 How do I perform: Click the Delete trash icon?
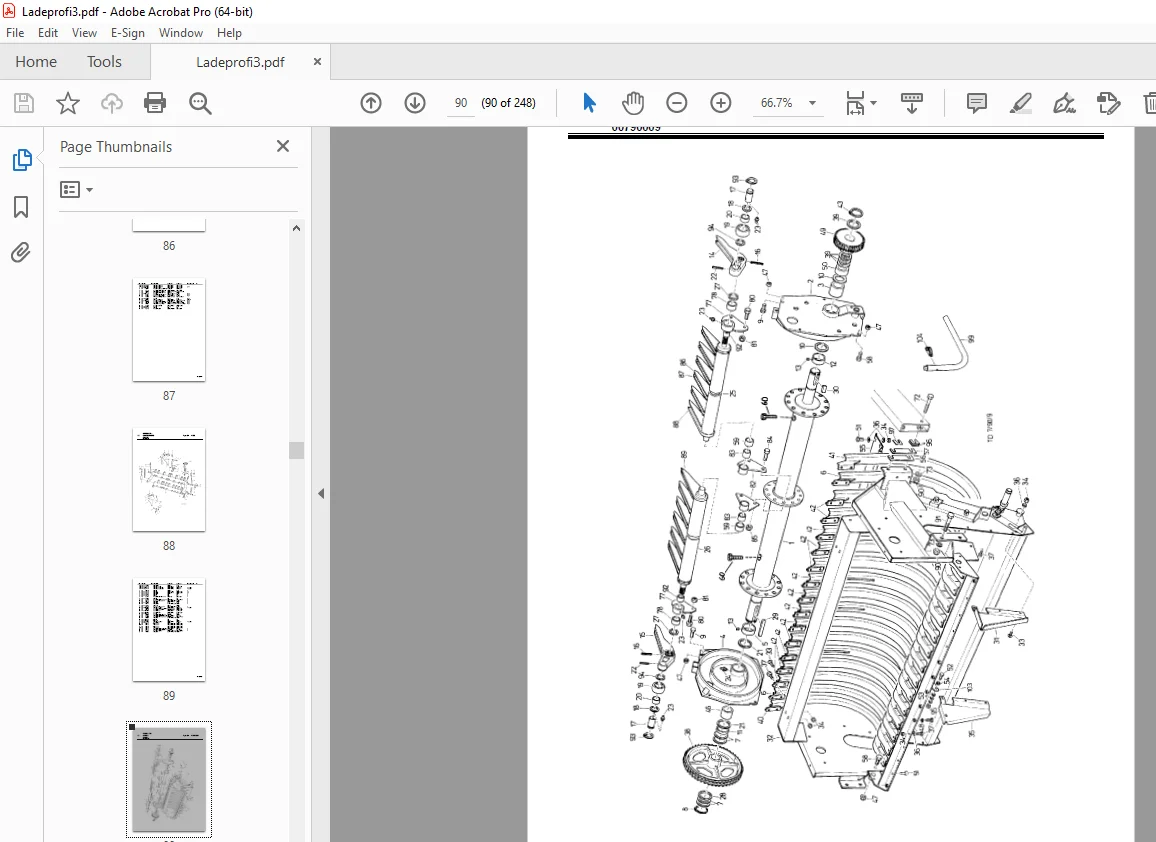(x=1149, y=102)
